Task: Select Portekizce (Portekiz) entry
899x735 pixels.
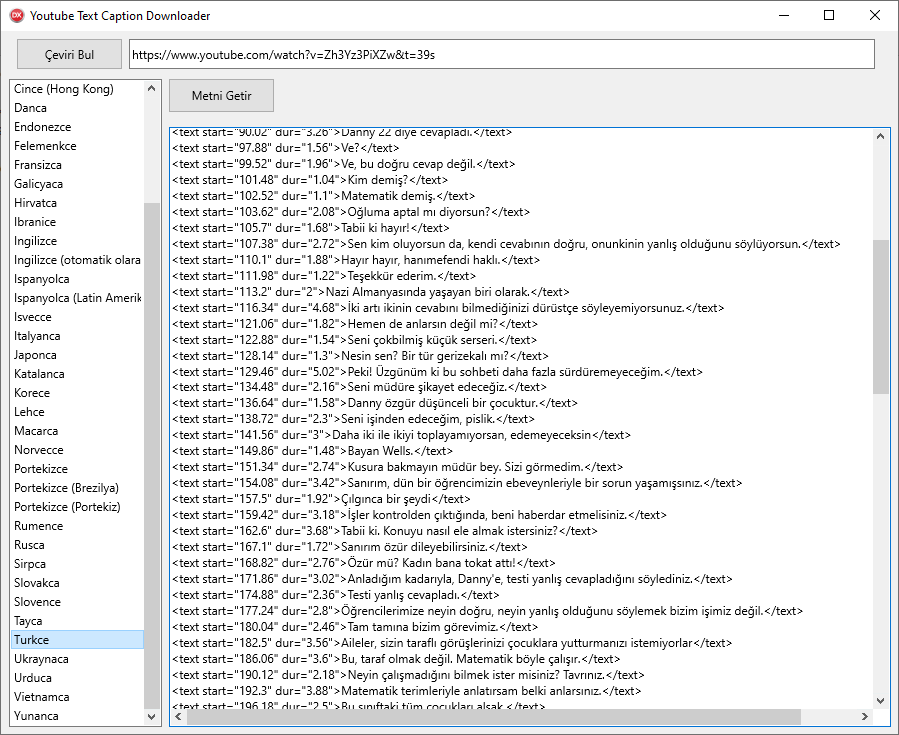Action: 77,507
